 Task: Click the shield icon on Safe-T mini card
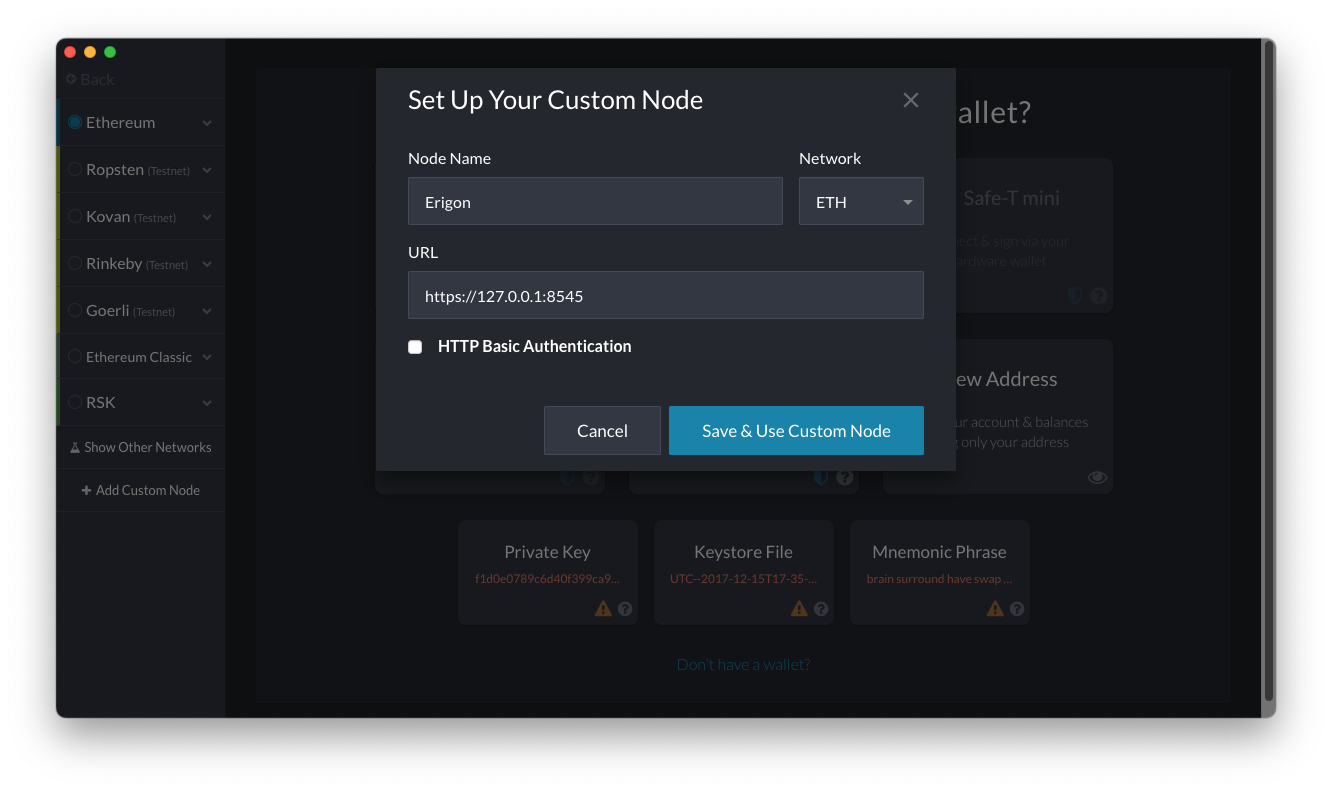(1076, 296)
